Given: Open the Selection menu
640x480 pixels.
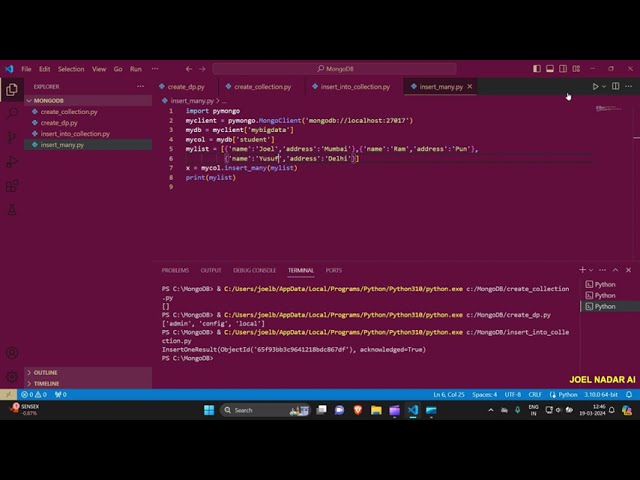Looking at the screenshot, I should 71,69.
